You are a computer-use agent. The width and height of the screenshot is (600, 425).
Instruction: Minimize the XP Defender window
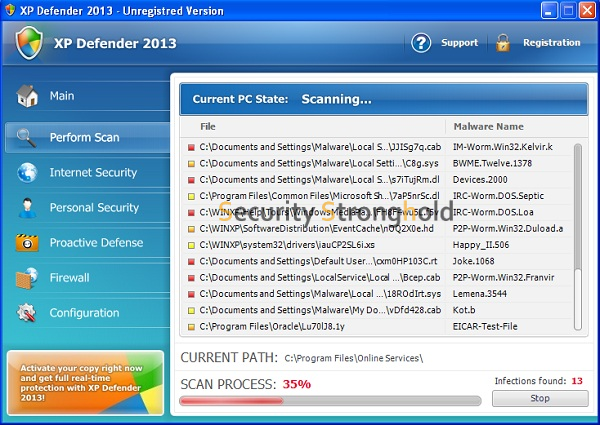(x=549, y=10)
